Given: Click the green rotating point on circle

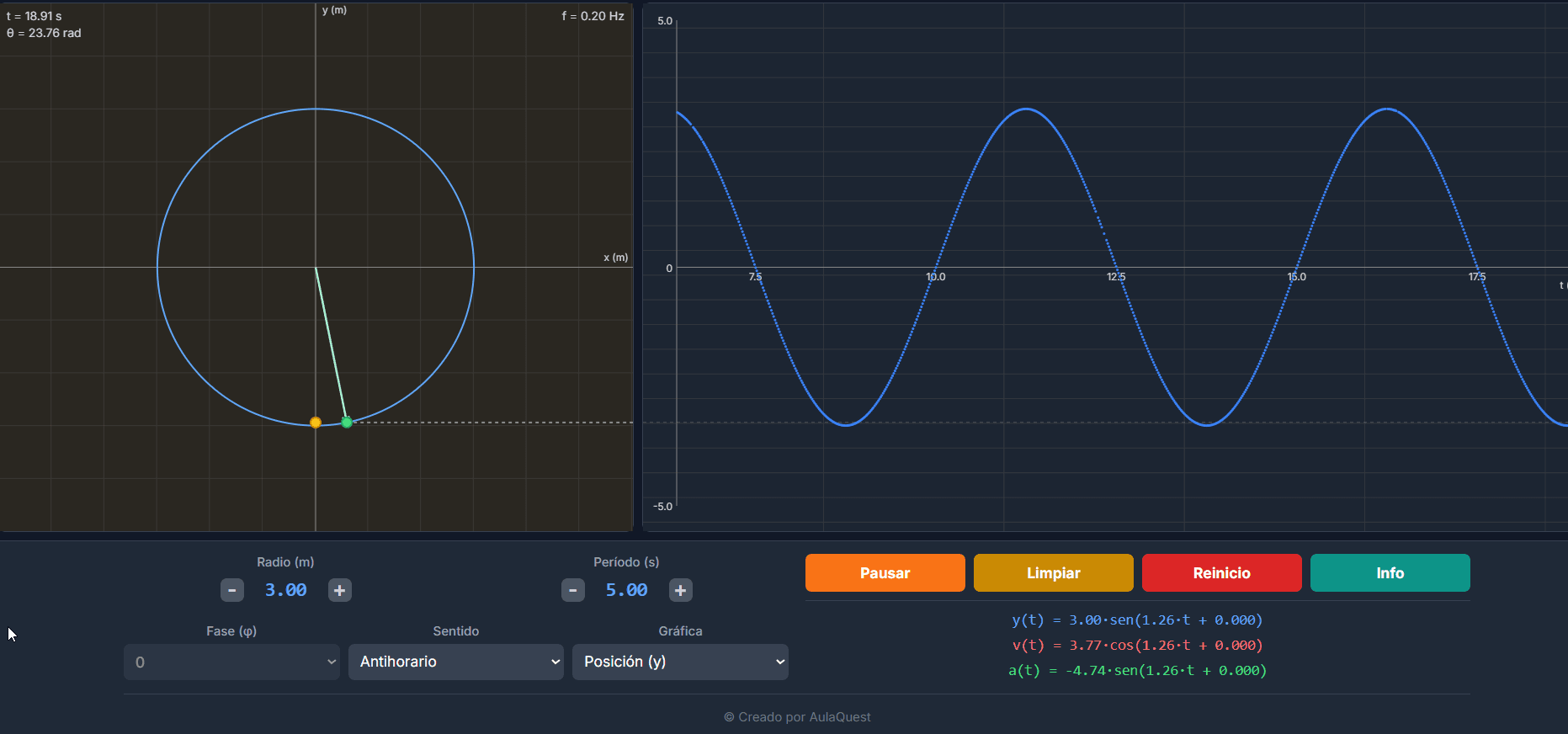Looking at the screenshot, I should click(347, 422).
